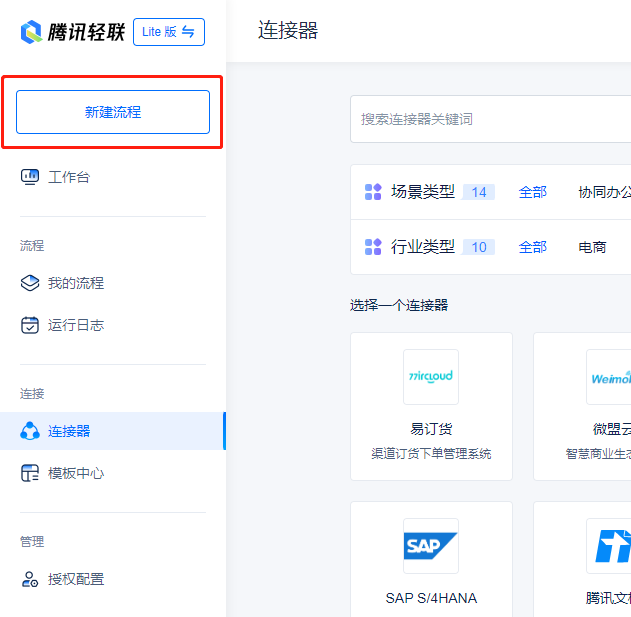
Task: Click the 行业类型 grid icon
Action: point(373,247)
